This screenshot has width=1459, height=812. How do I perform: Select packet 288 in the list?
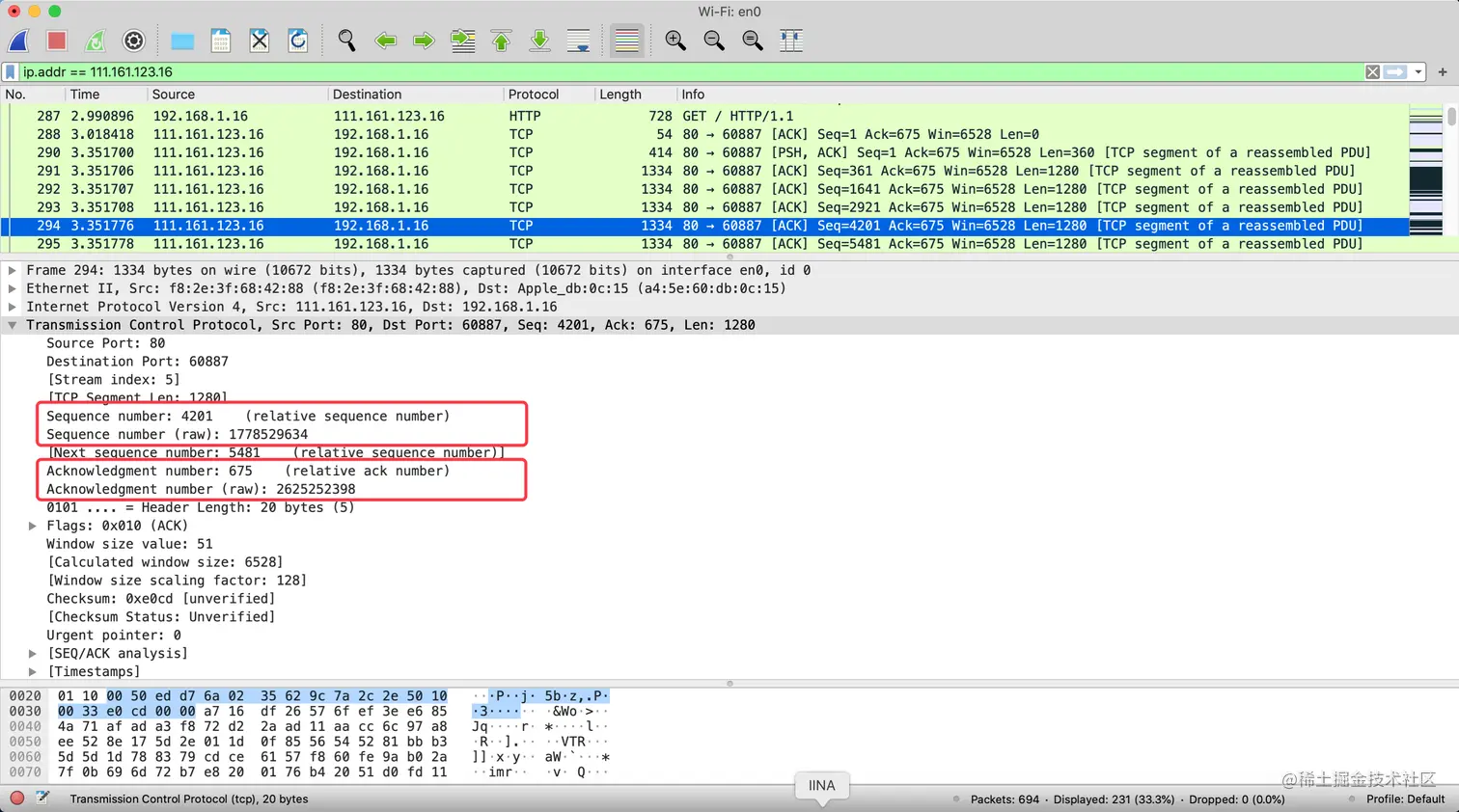(x=704, y=134)
